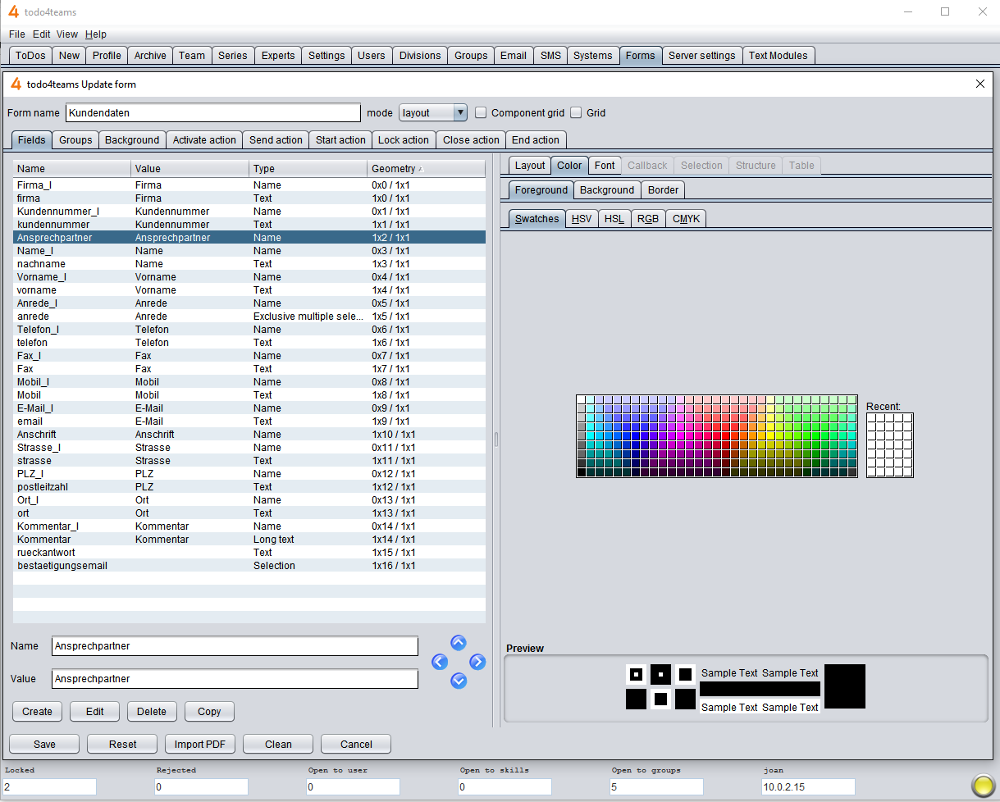Click the Form name input field
The height and width of the screenshot is (802, 1000).
coord(213,113)
